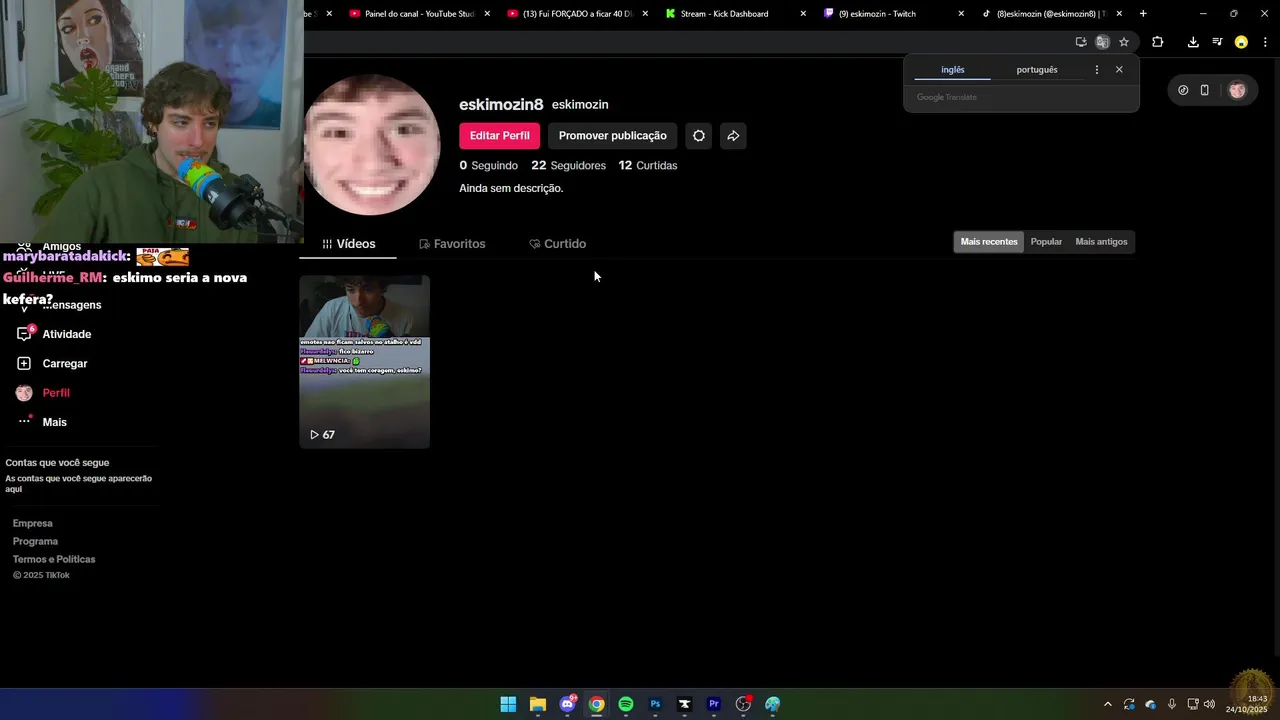Open Discord from the taskbar
The image size is (1280, 720).
pyautogui.click(x=568, y=704)
